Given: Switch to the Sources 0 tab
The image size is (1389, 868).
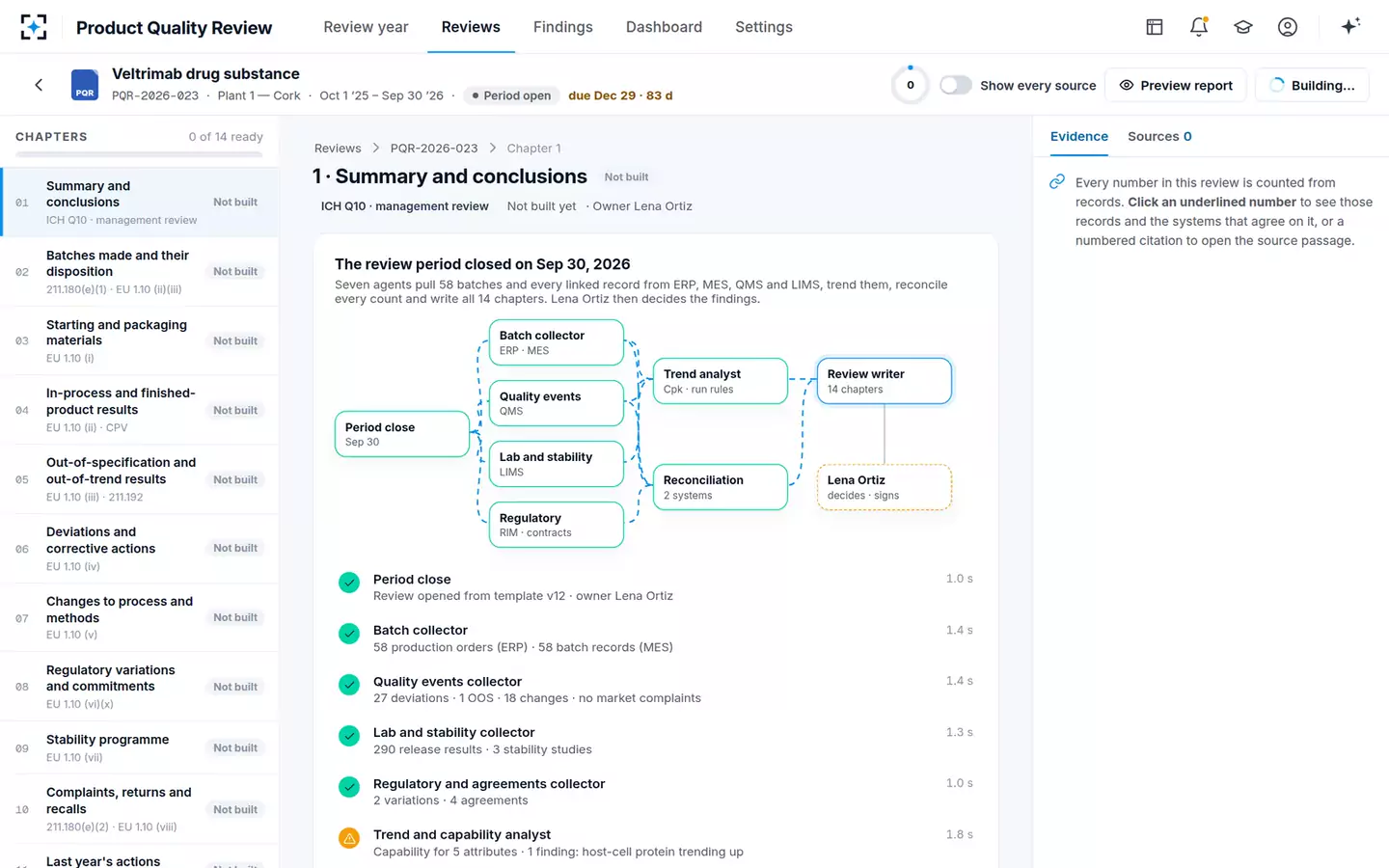Looking at the screenshot, I should click(1159, 136).
